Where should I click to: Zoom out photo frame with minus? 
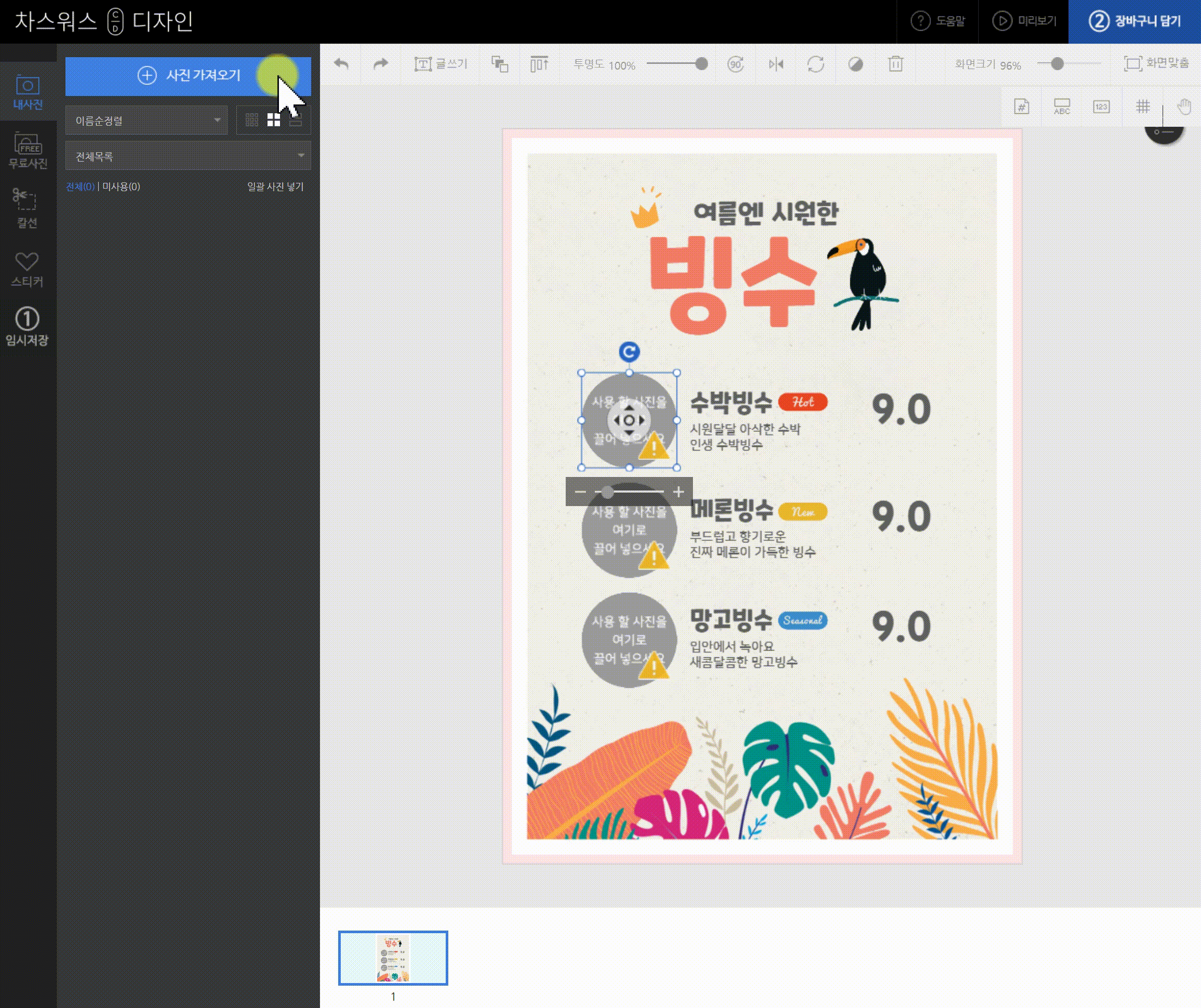(x=580, y=492)
